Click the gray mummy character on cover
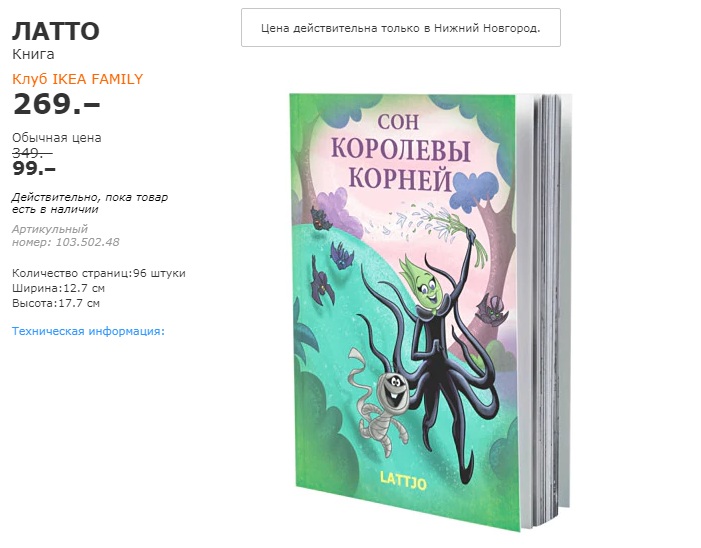 coord(381,404)
